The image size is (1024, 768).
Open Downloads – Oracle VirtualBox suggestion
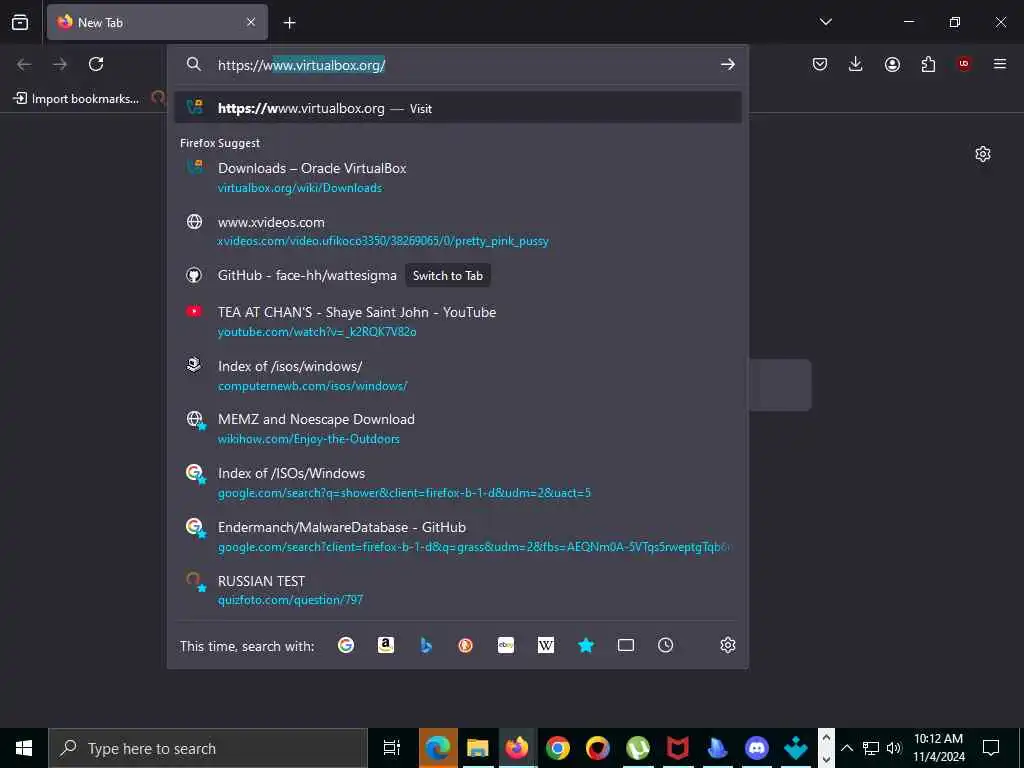[458, 178]
